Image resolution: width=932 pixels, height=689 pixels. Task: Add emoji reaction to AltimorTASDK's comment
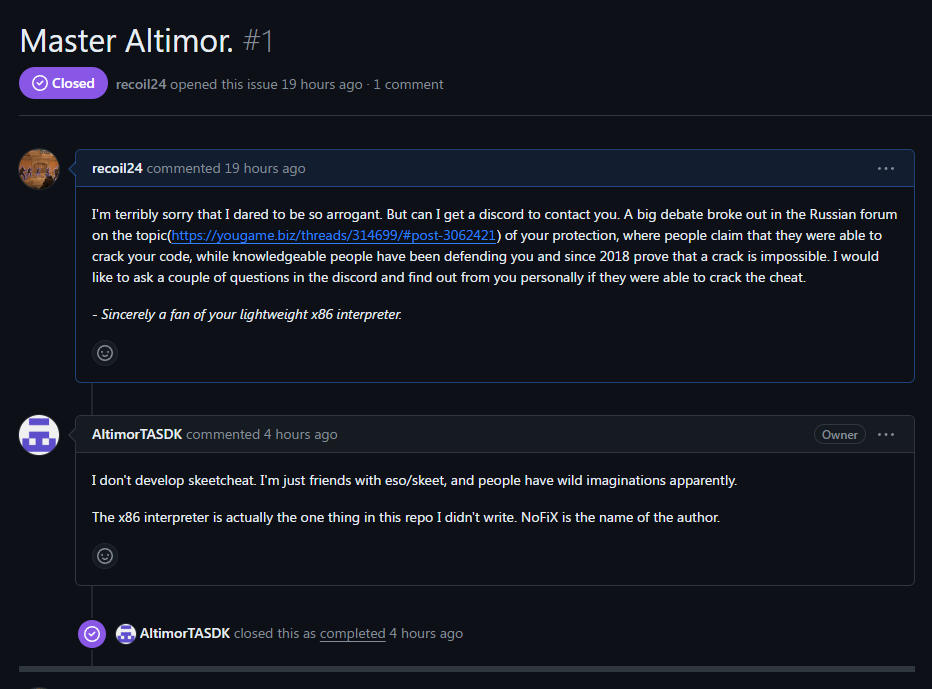[x=105, y=555]
